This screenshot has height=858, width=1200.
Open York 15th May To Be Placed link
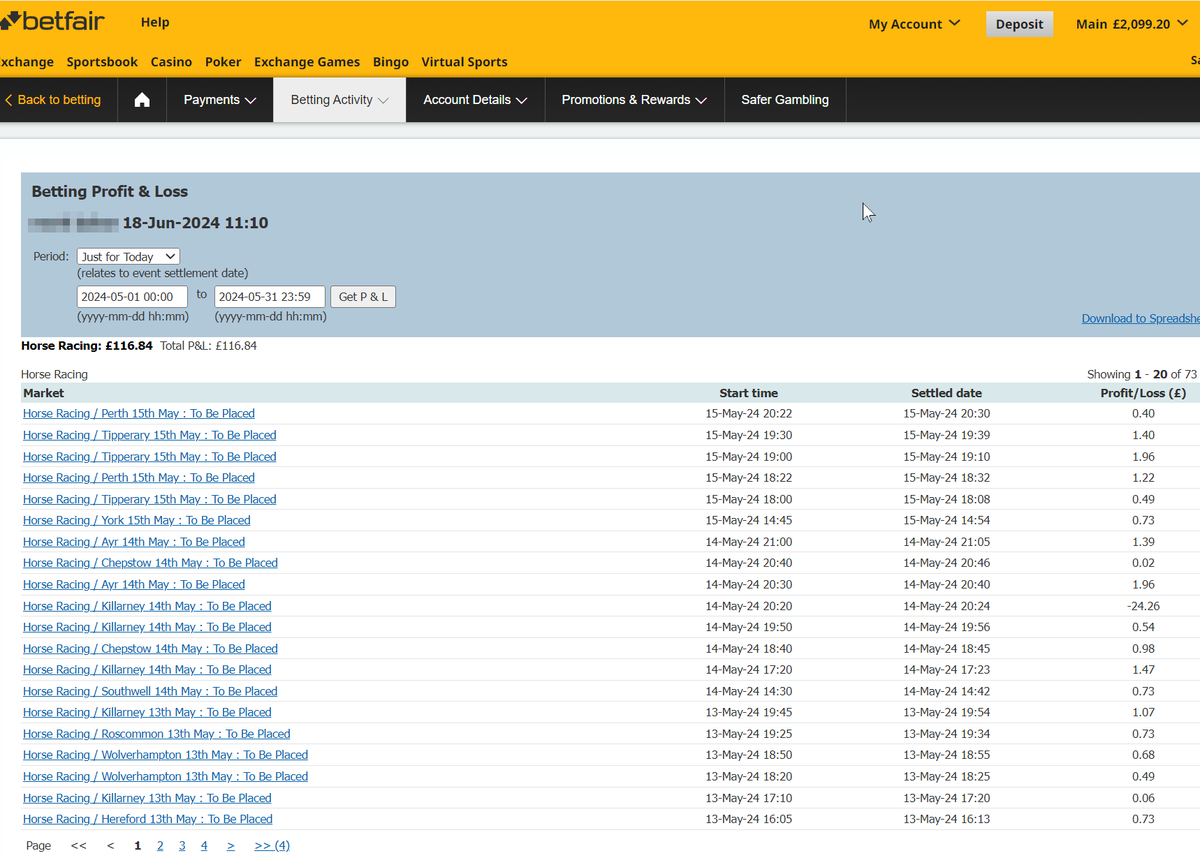[137, 521]
